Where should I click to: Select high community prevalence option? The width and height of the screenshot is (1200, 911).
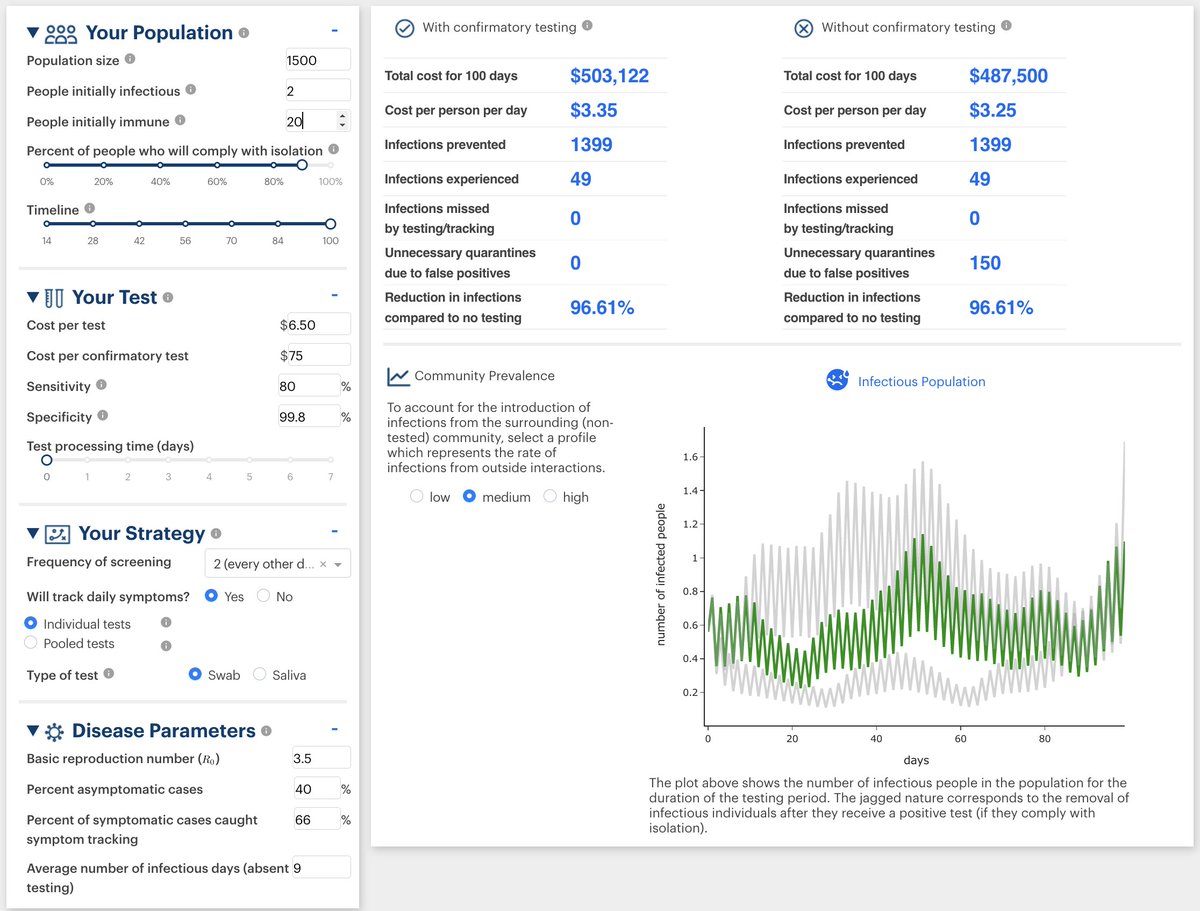click(x=550, y=497)
